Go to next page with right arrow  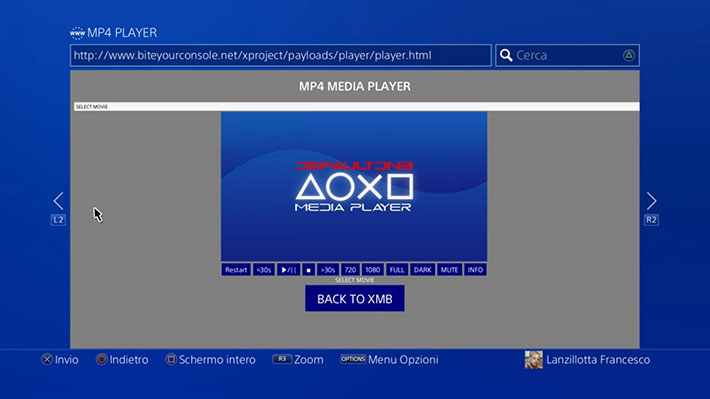651,201
